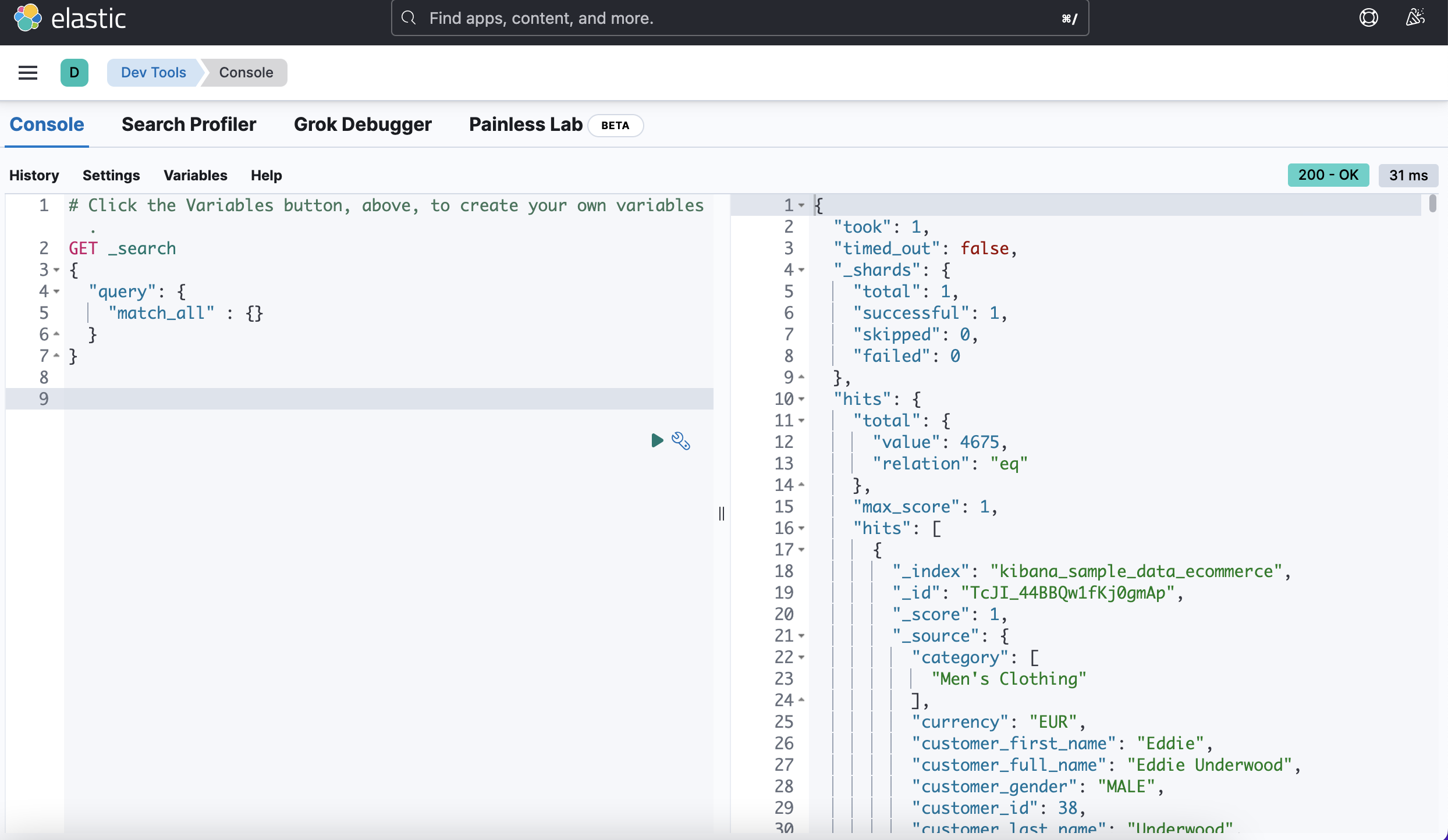Click the Elastic logo
Image resolution: width=1448 pixels, height=840 pixels.
tap(70, 18)
